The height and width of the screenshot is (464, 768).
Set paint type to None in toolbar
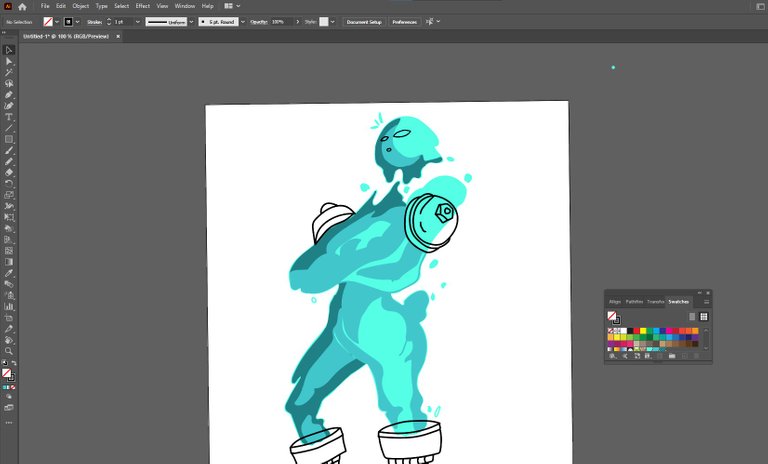pyautogui.click(x=13, y=388)
